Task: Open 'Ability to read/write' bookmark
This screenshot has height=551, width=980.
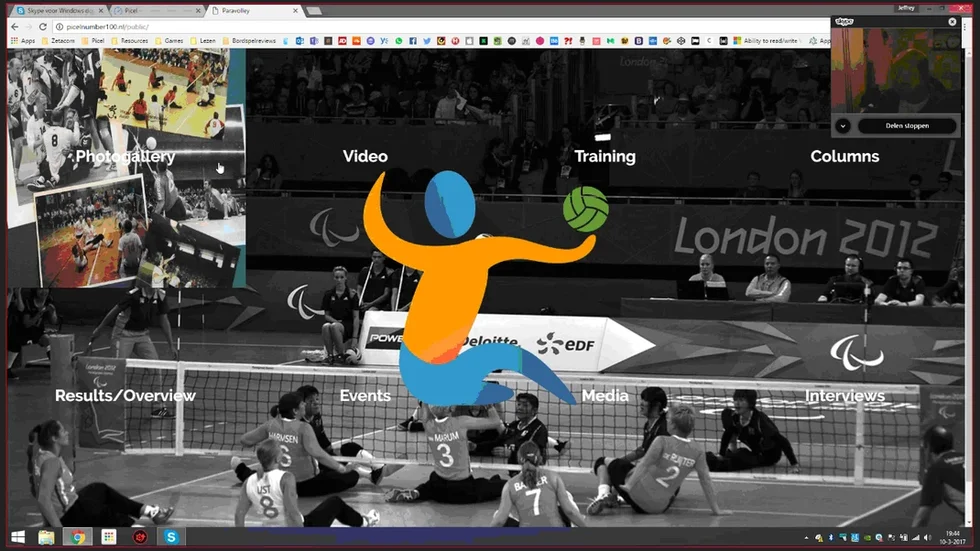Action: click(766, 41)
